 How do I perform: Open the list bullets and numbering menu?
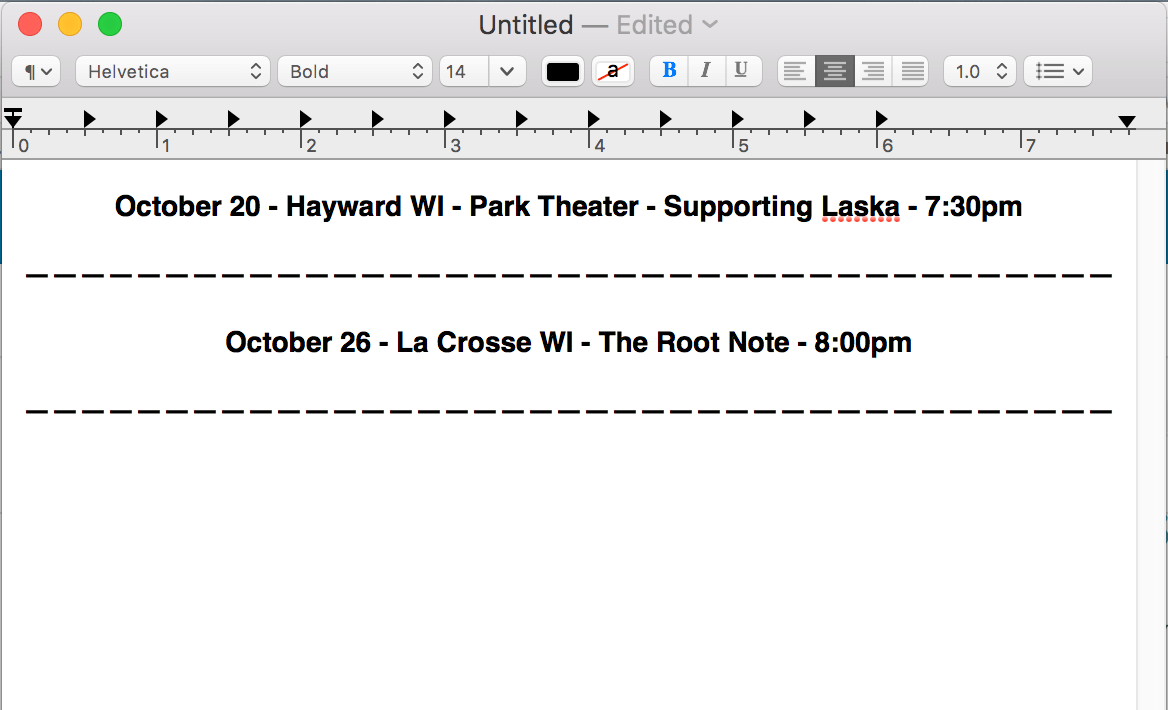tap(1058, 71)
